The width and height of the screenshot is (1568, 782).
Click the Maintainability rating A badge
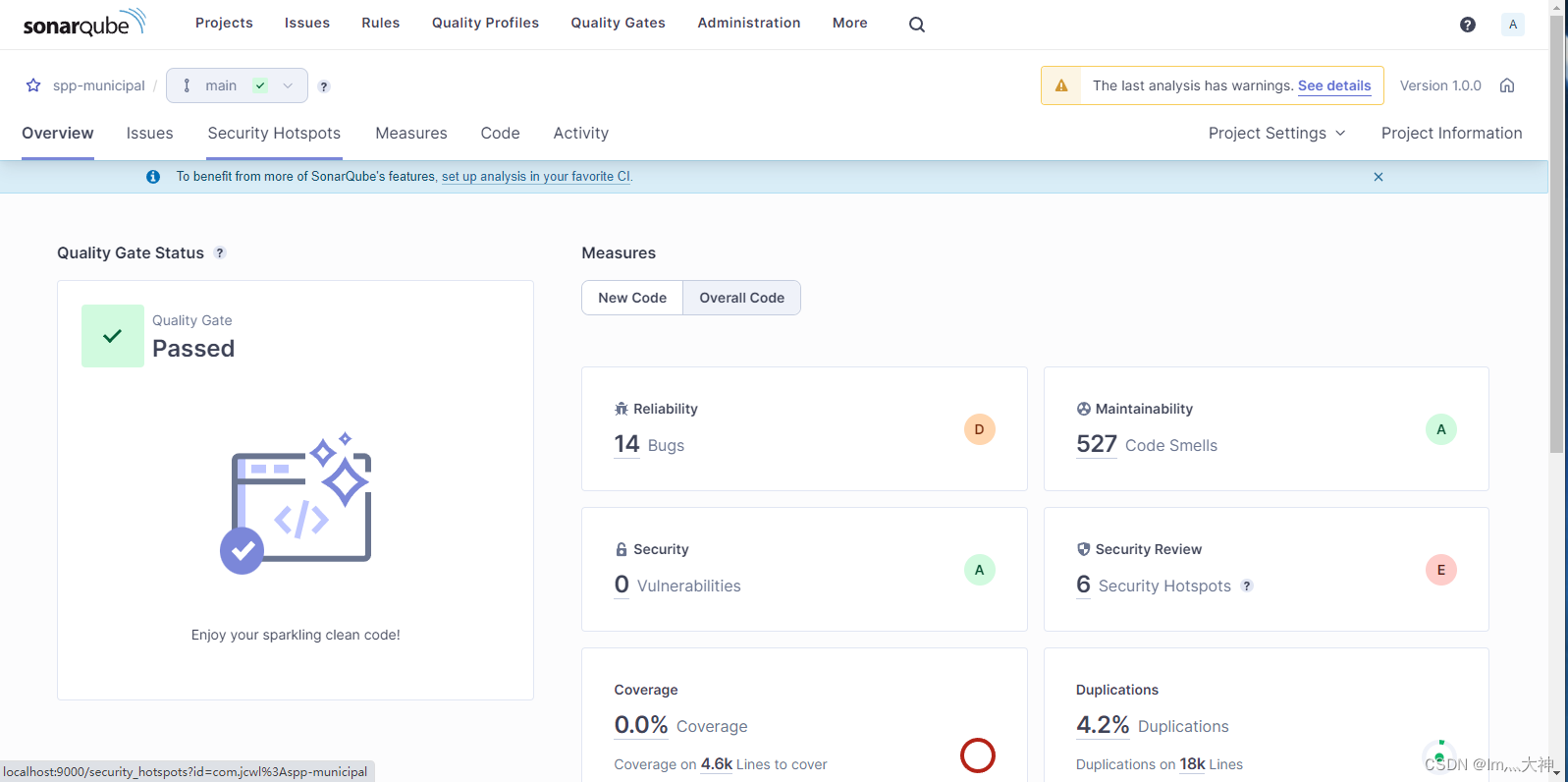1440,429
